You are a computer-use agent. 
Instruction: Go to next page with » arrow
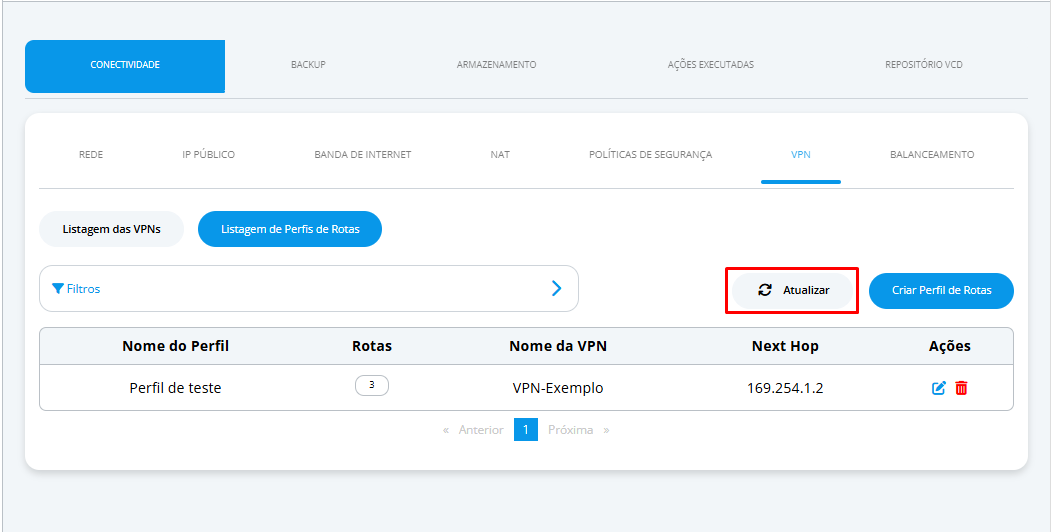point(607,430)
